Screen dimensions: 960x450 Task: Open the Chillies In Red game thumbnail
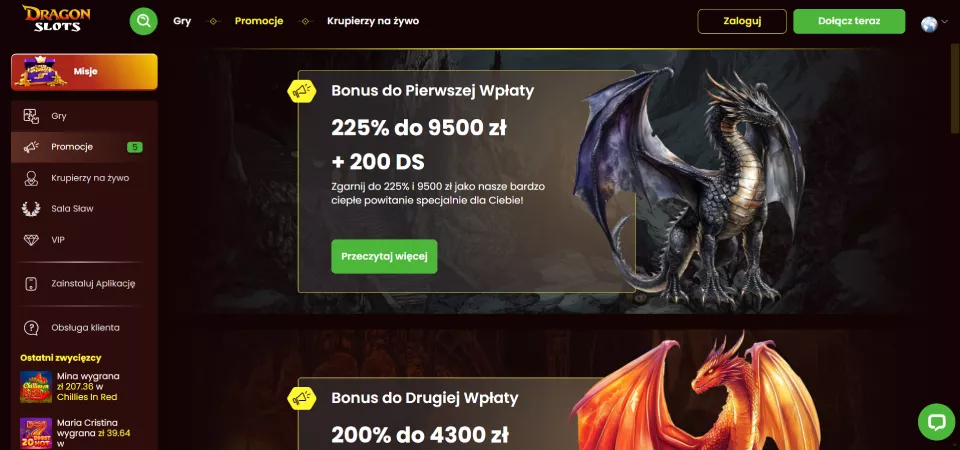coord(36,386)
